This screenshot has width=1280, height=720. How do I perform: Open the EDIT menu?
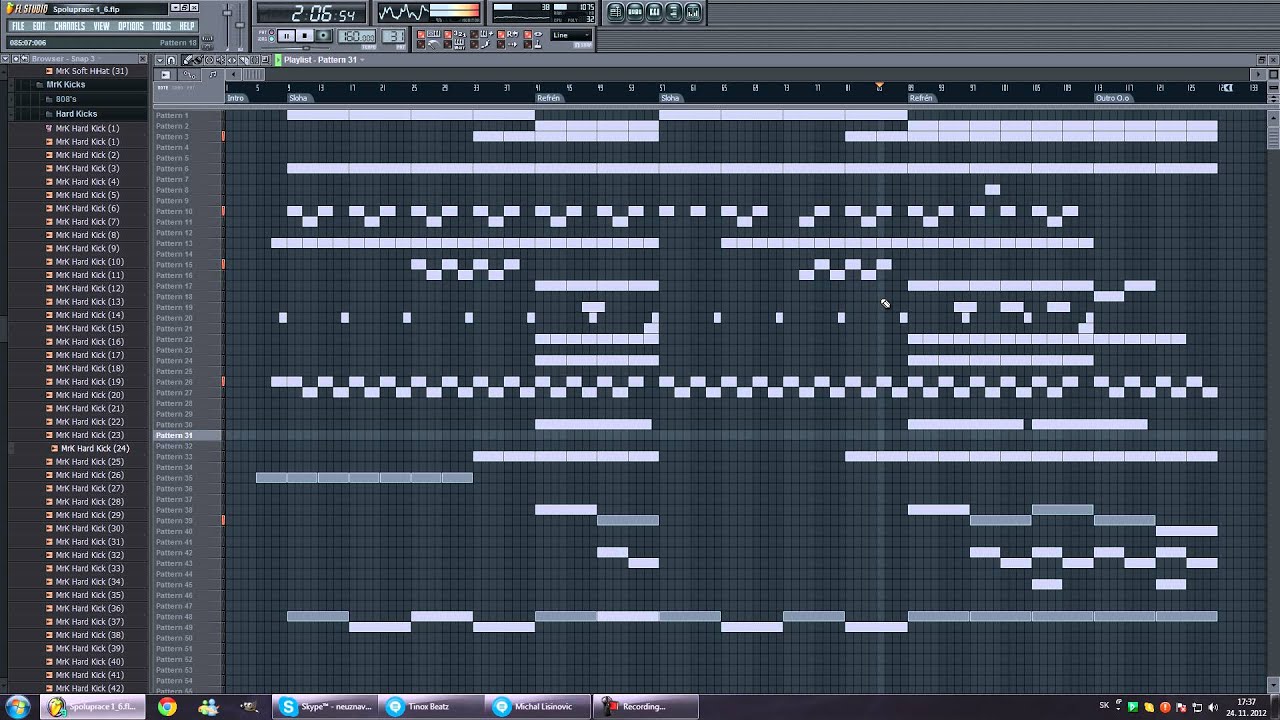(x=39, y=26)
